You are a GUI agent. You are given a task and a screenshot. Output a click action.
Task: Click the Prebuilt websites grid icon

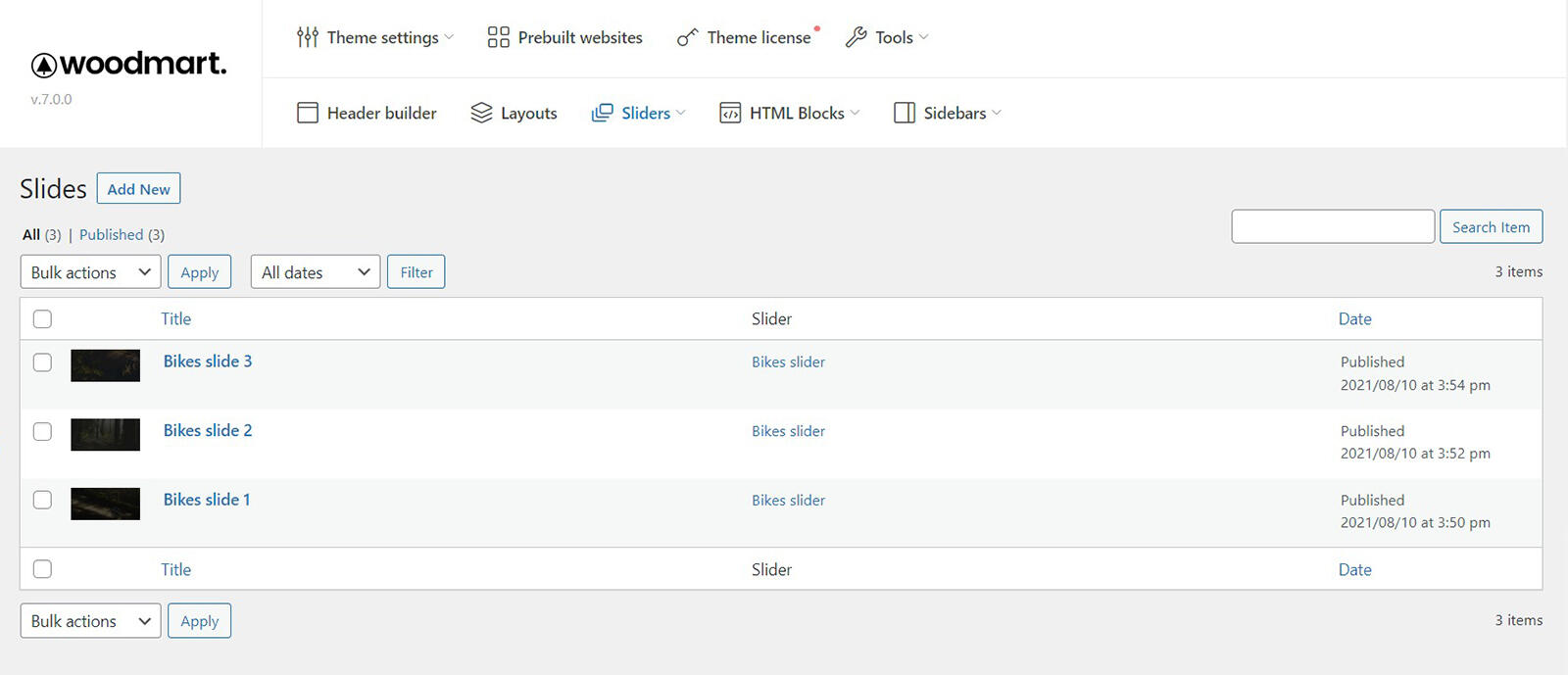click(x=498, y=37)
